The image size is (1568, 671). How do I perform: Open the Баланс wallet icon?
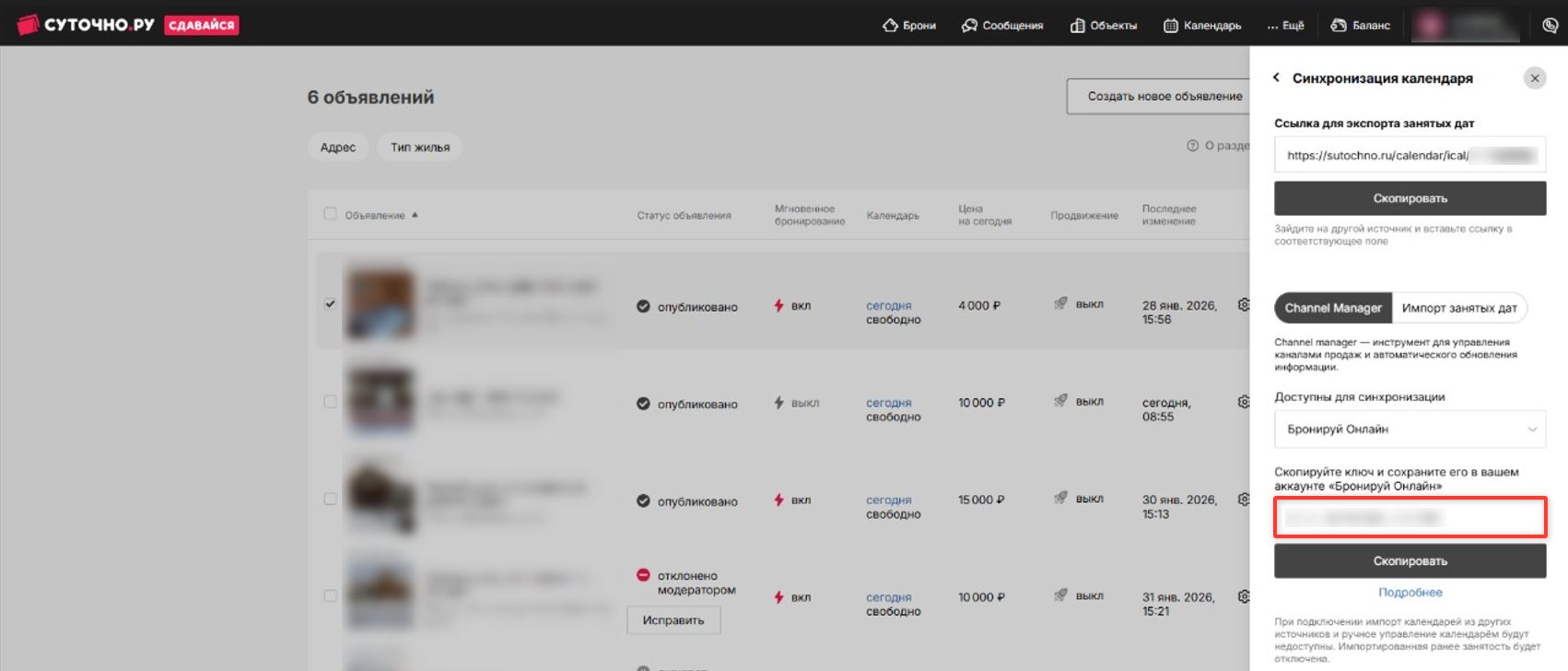pos(1339,26)
